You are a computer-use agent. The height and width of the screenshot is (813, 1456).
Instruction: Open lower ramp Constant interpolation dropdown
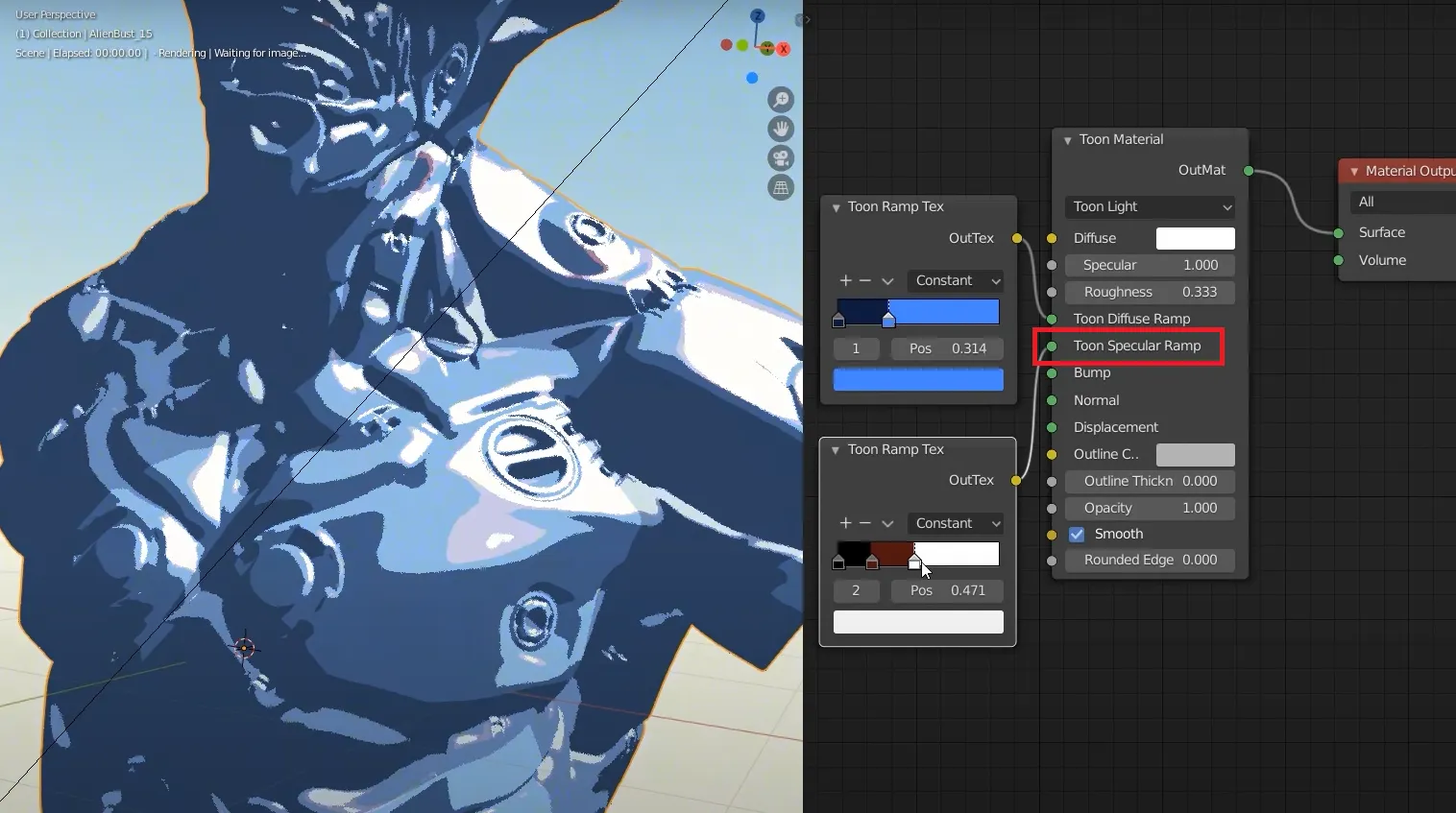[x=956, y=523]
